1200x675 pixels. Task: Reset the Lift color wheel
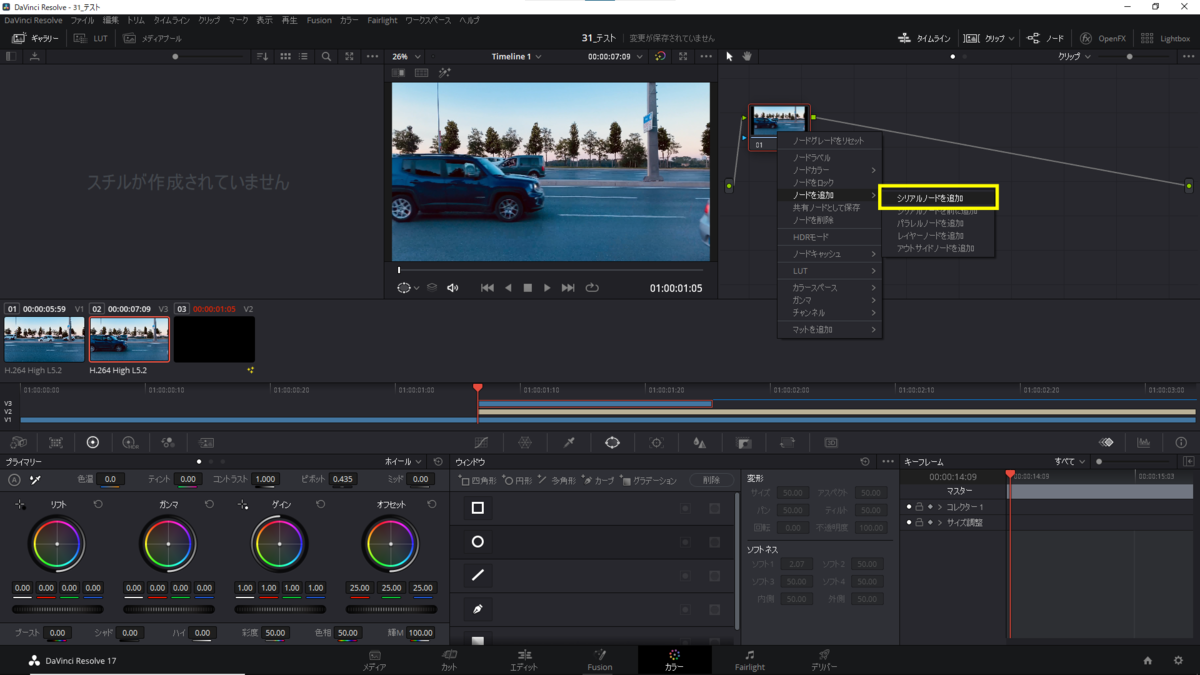(98, 505)
